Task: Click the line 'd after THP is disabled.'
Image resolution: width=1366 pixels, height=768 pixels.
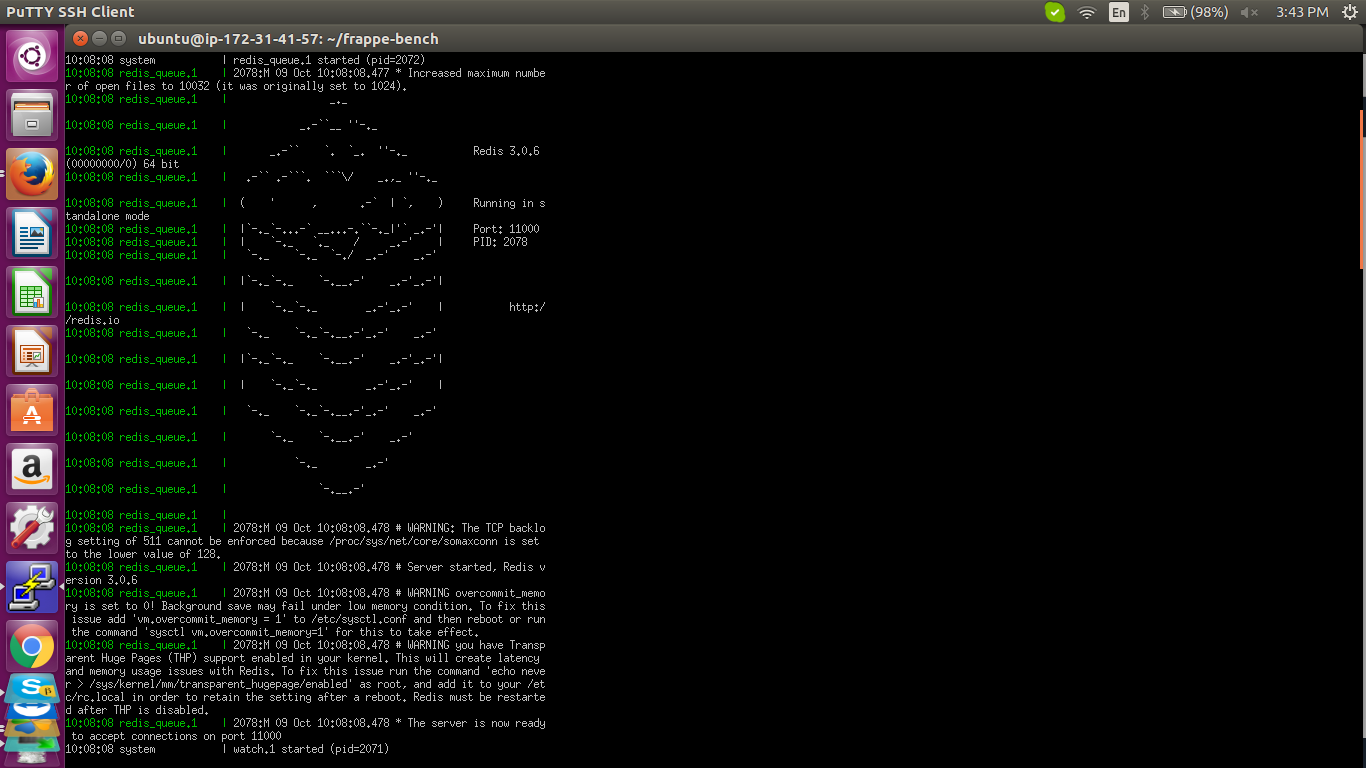Action: 137,710
